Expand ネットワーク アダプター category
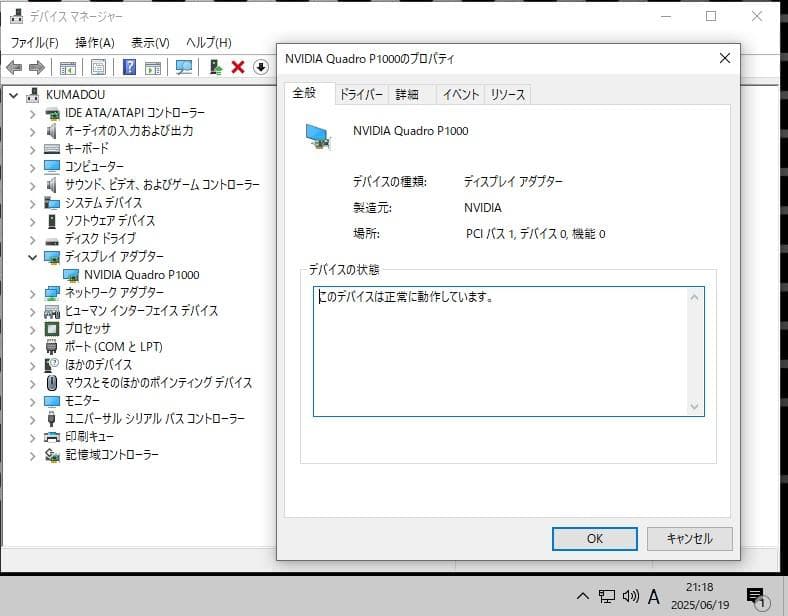 pos(33,293)
